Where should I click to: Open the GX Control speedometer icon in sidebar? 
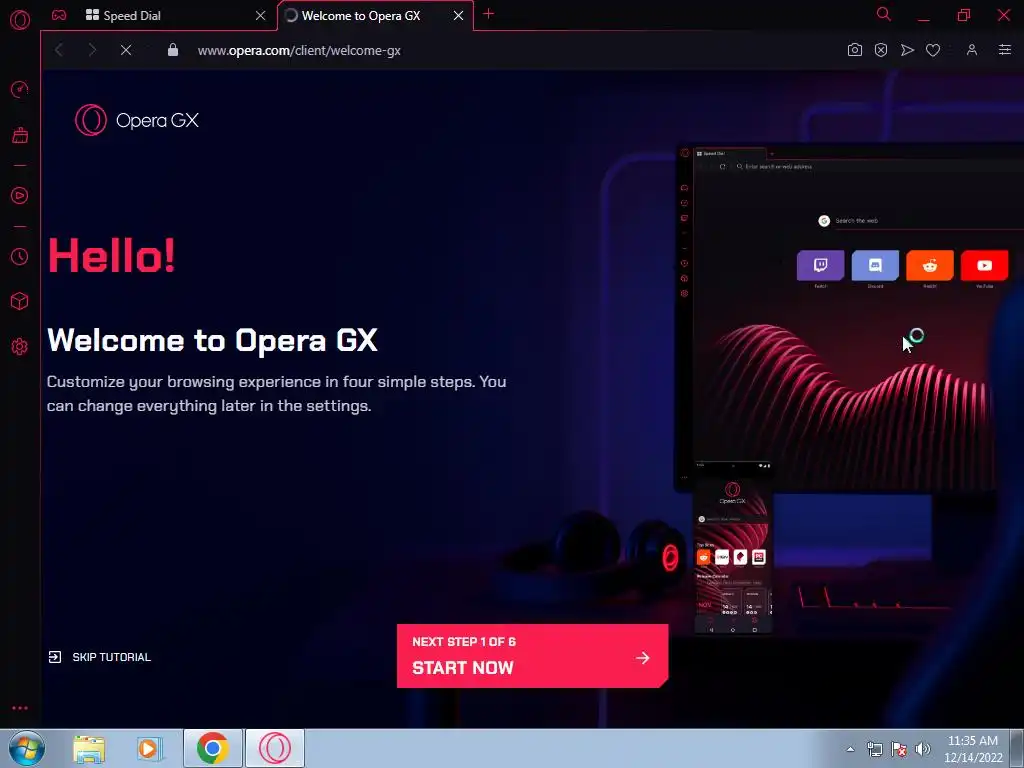tap(20, 89)
